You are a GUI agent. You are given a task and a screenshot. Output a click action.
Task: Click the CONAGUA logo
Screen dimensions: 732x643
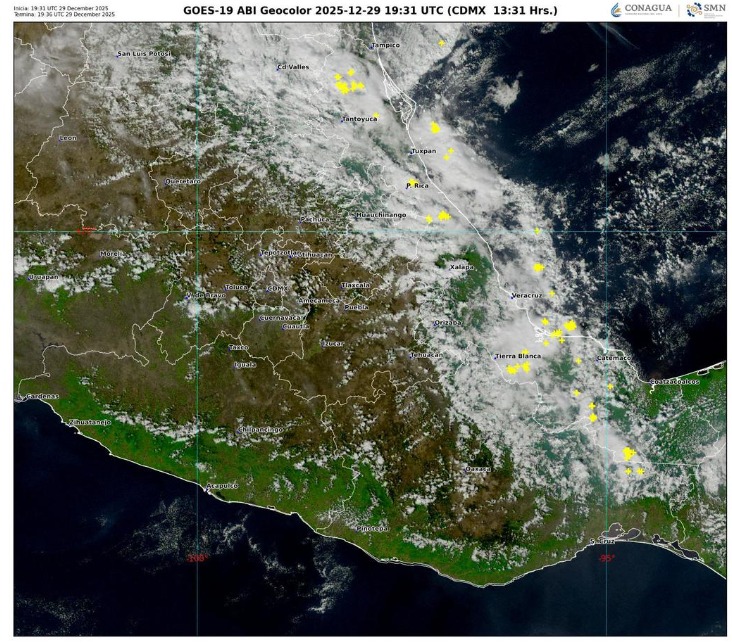(642, 10)
